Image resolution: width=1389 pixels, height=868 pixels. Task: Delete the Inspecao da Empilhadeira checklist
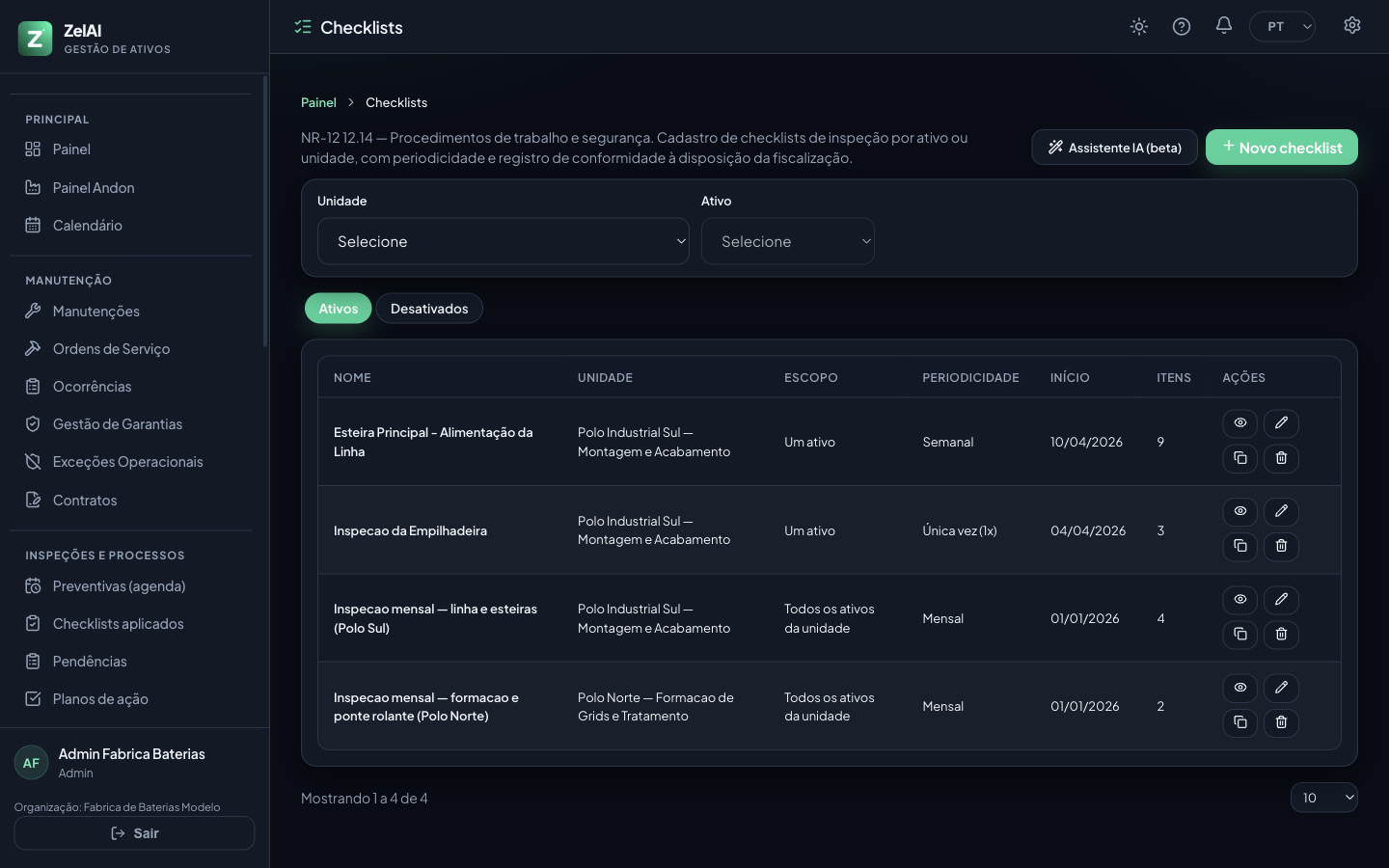coord(1281,547)
